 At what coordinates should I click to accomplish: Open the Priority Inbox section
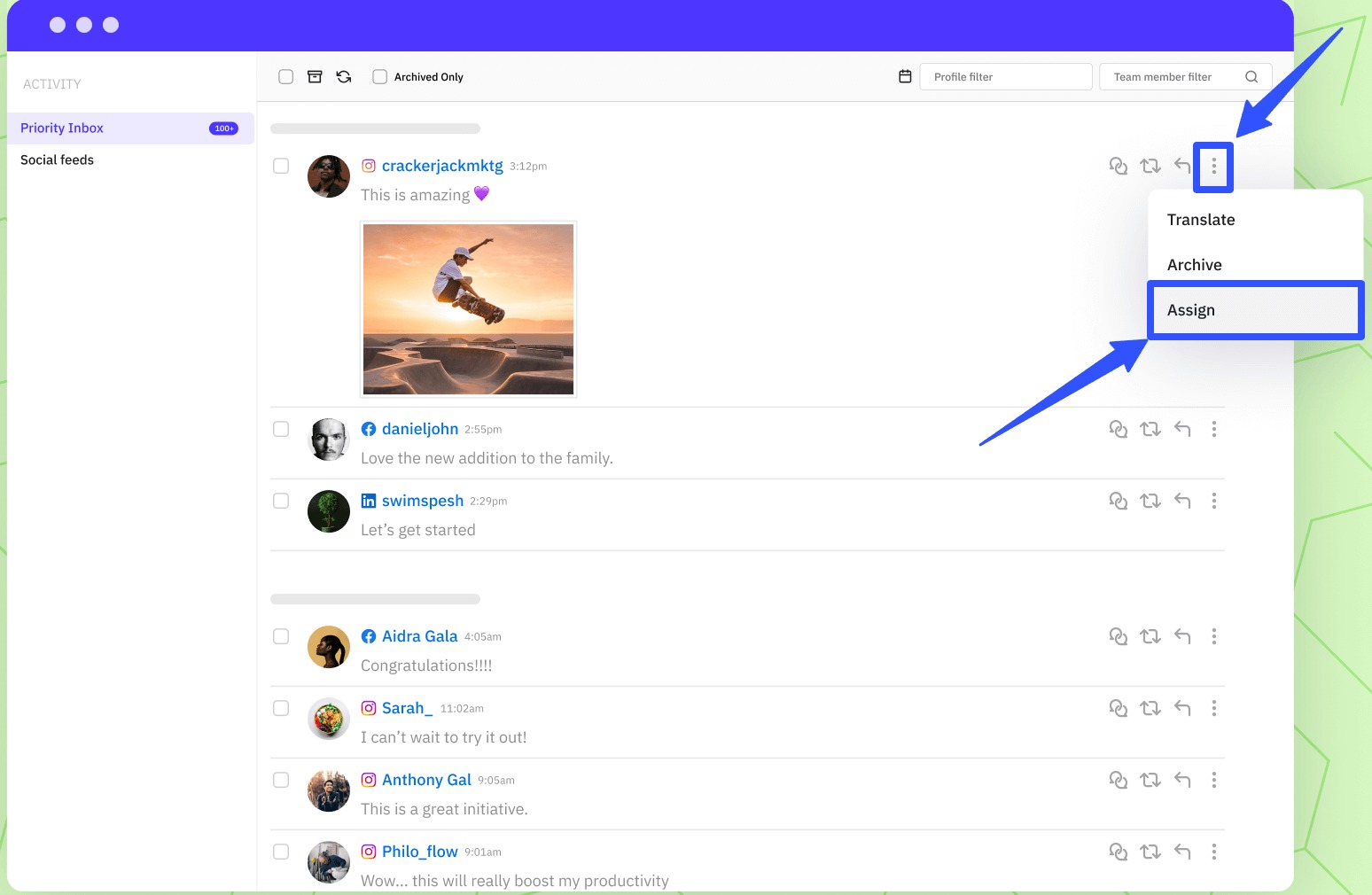pos(61,128)
